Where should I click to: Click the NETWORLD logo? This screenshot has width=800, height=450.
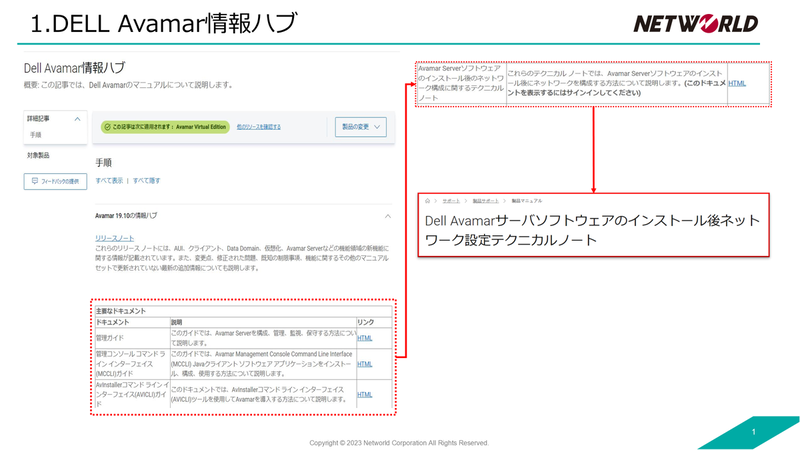click(695, 23)
